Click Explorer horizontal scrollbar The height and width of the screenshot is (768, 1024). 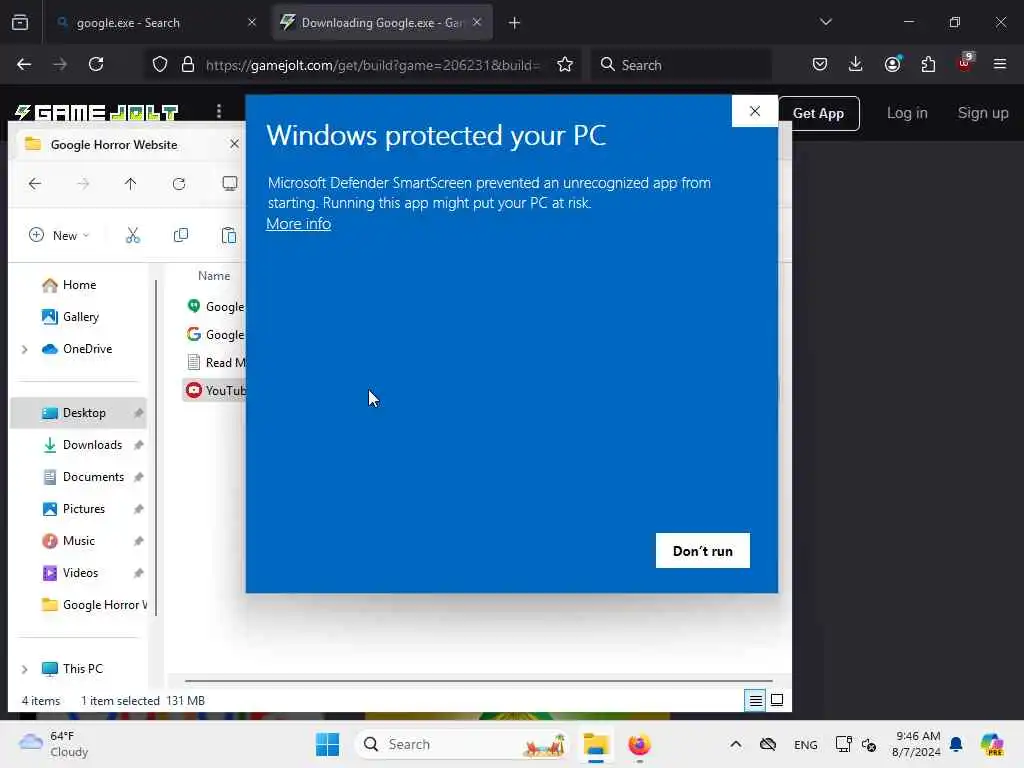[479, 680]
